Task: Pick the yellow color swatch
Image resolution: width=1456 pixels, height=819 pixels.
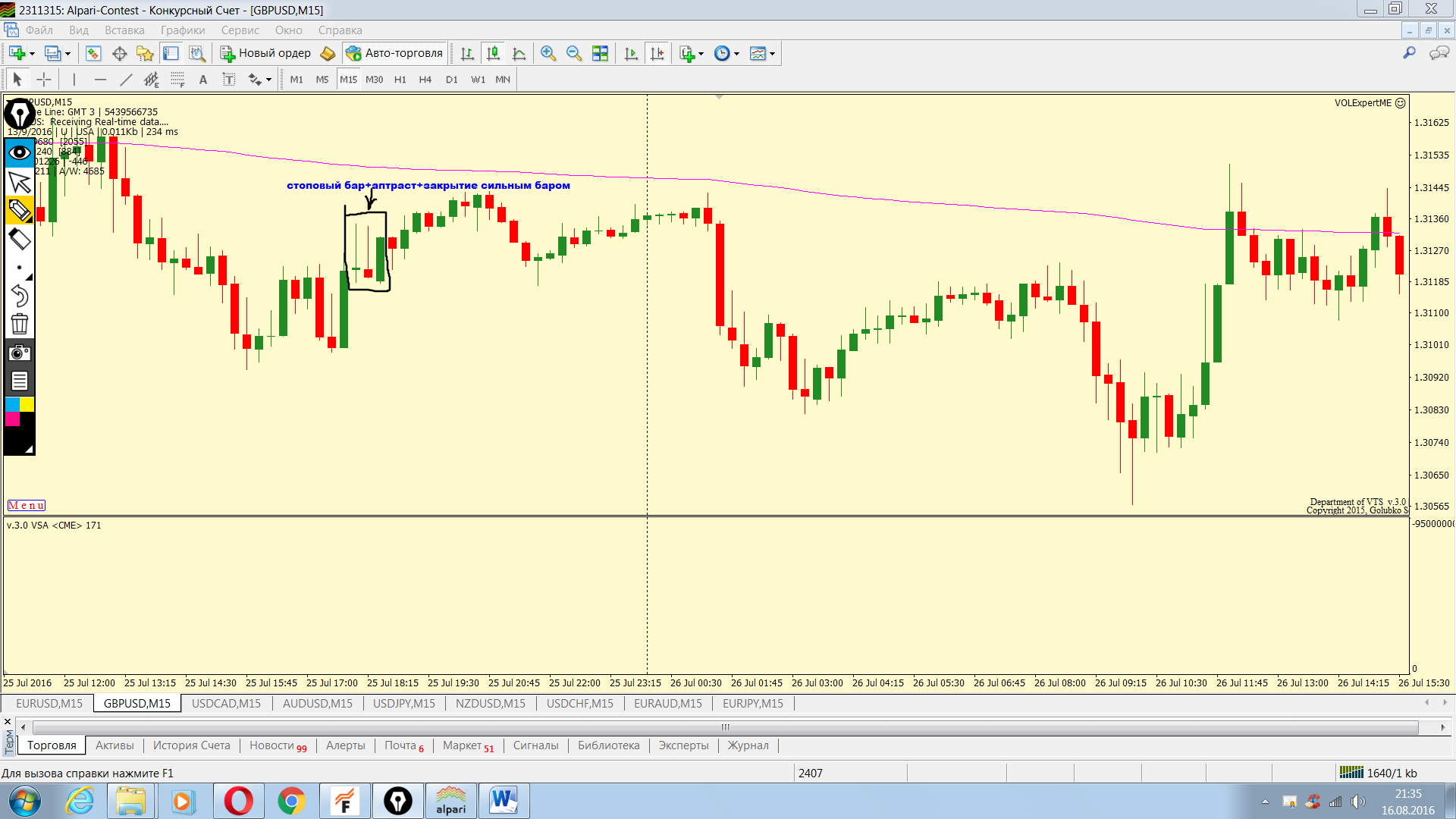Action: (x=27, y=404)
